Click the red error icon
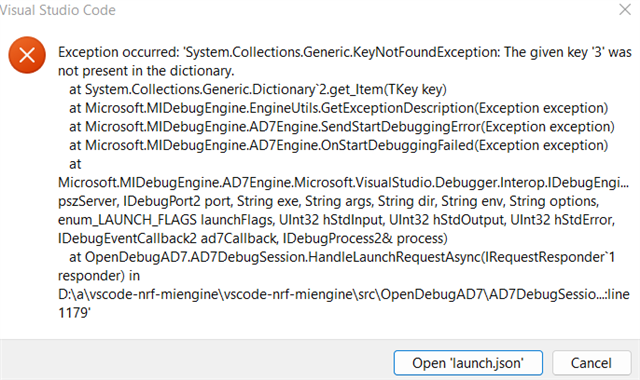Screen dimensions: 640x380 click(x=27, y=55)
